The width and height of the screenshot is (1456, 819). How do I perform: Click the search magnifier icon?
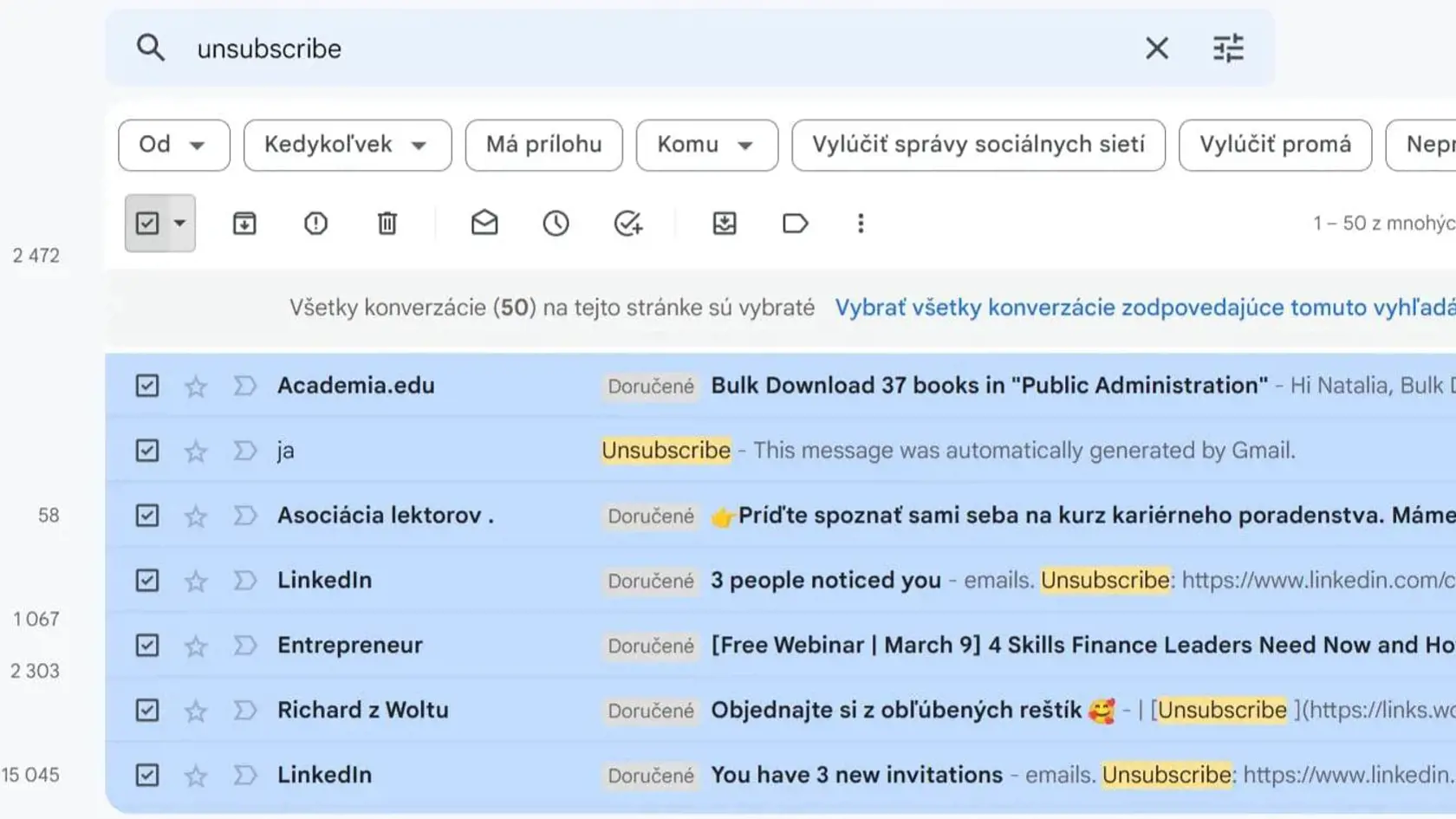(151, 48)
